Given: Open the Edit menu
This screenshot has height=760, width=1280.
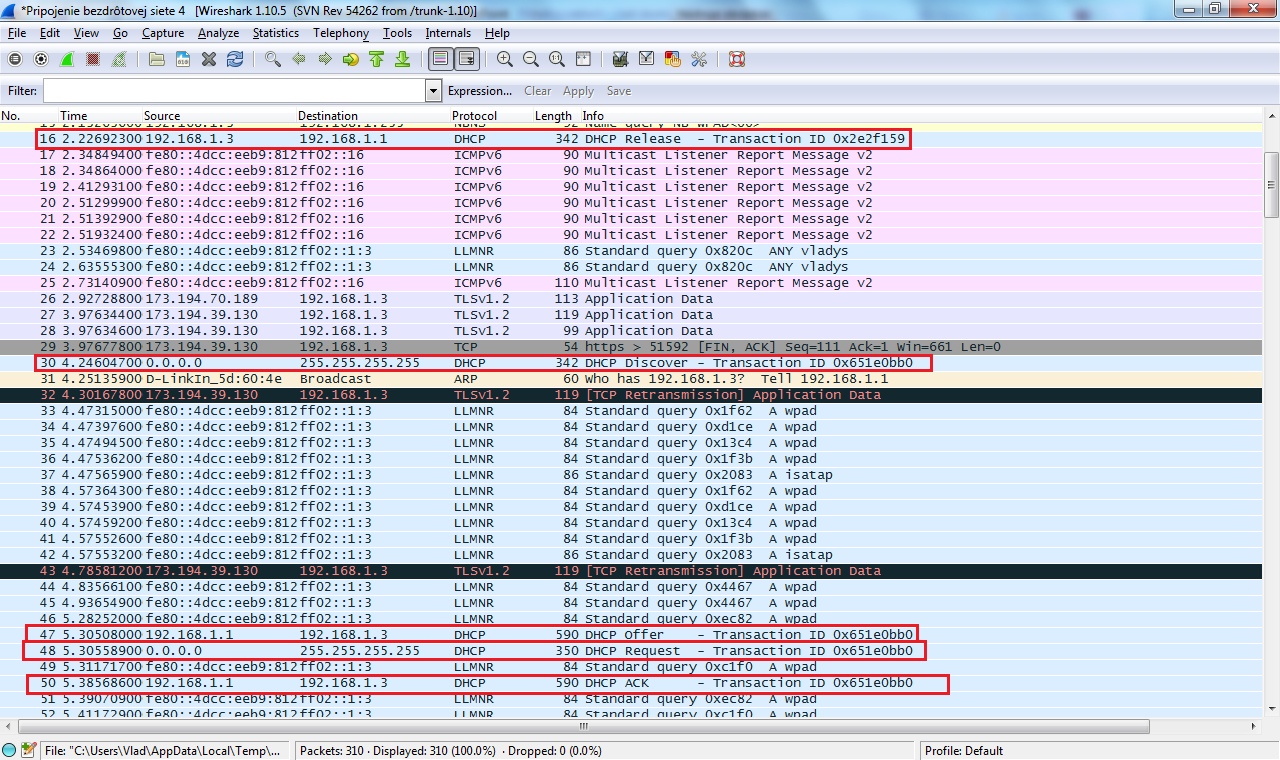Looking at the screenshot, I should coord(50,33).
